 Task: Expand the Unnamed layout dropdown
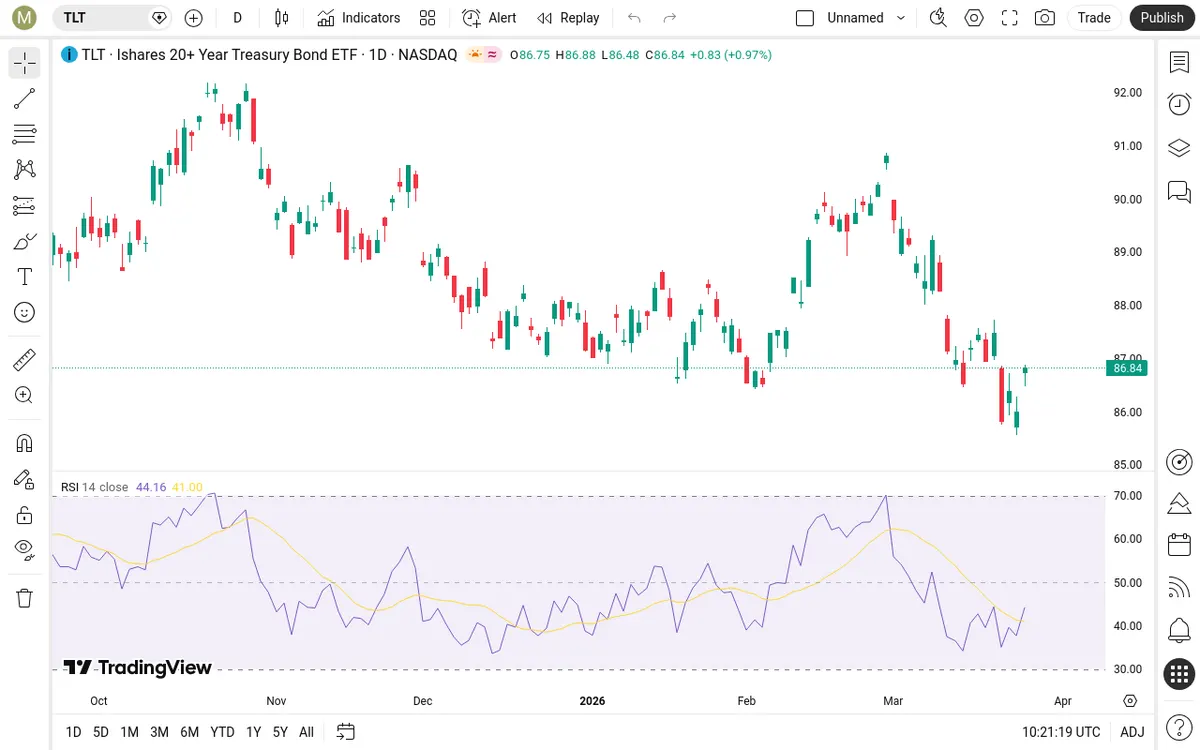[x=901, y=18]
